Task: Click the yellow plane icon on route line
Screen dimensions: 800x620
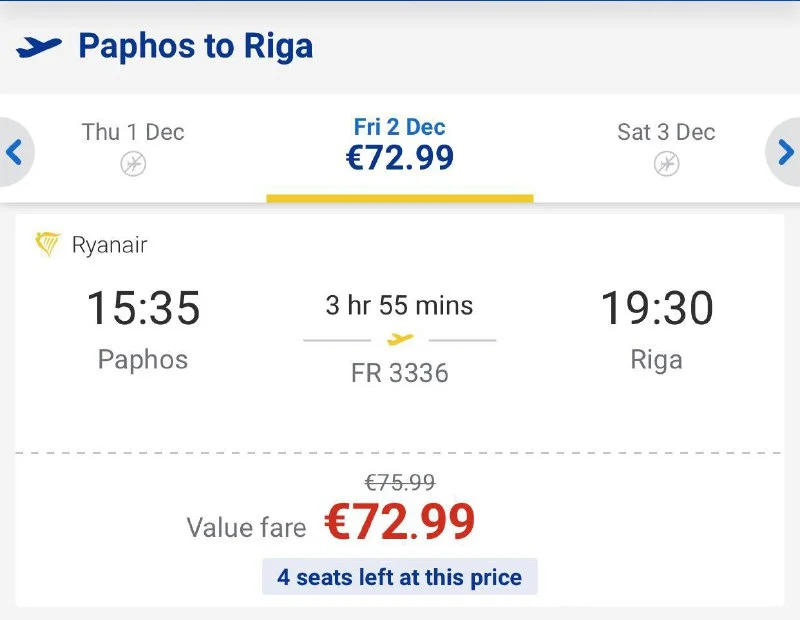Action: coord(400,340)
